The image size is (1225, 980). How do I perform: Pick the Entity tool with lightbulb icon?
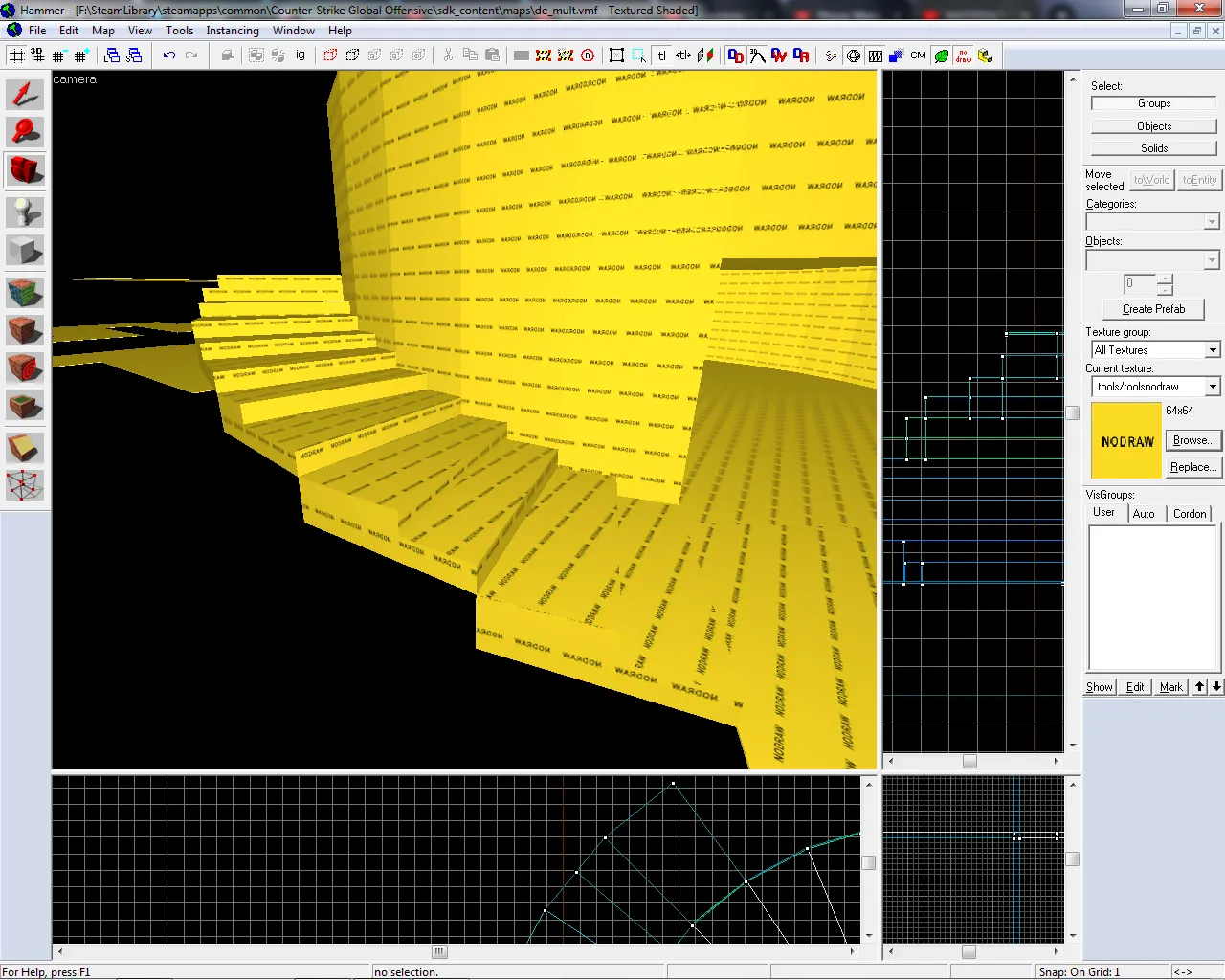point(25,212)
